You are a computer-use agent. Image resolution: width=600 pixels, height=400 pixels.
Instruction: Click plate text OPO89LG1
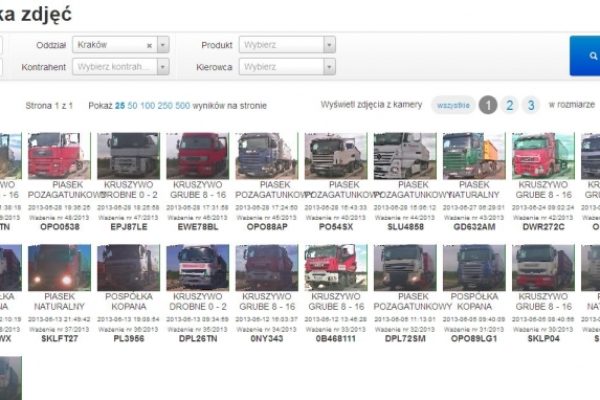(x=474, y=339)
